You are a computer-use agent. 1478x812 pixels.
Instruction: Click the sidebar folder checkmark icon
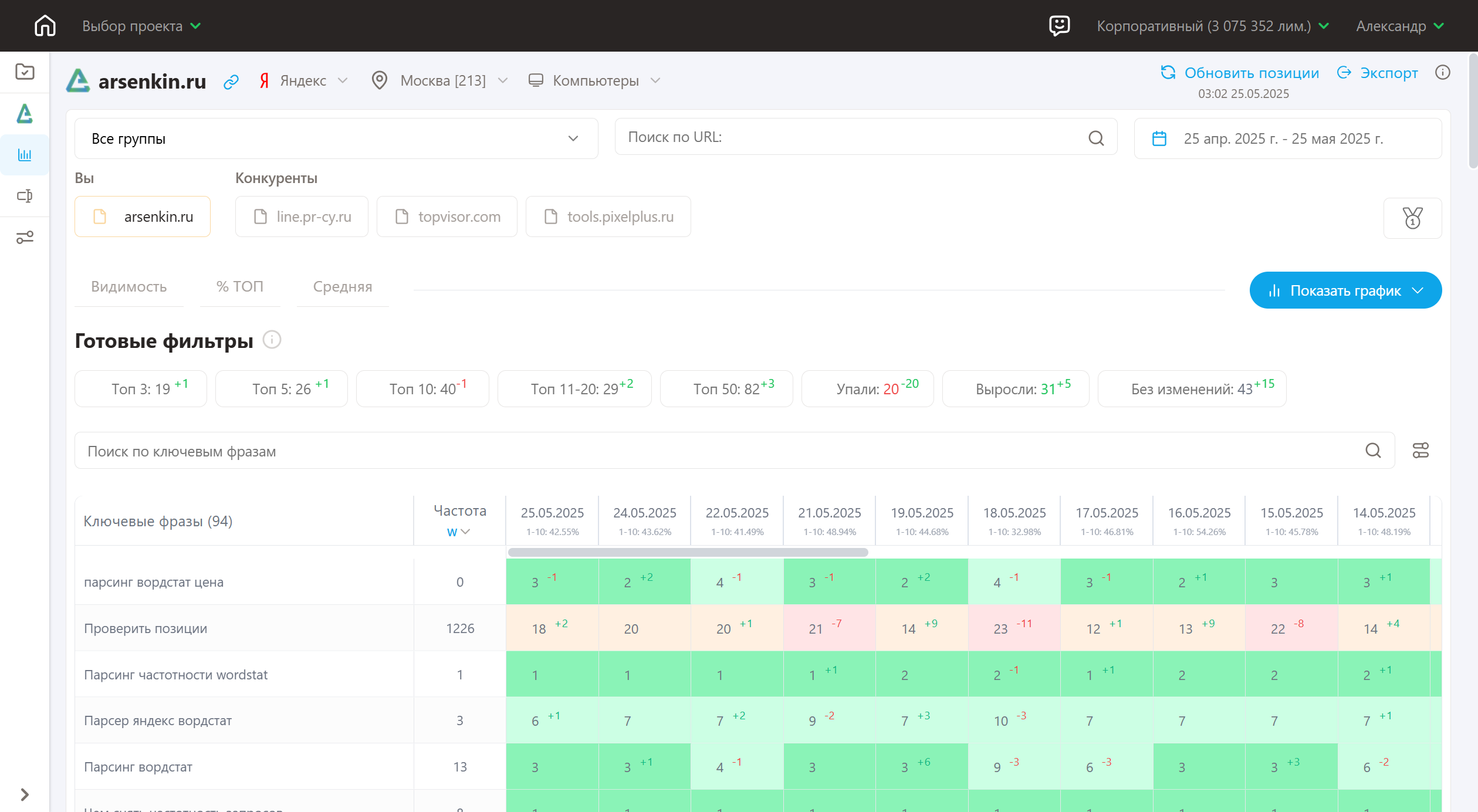25,72
